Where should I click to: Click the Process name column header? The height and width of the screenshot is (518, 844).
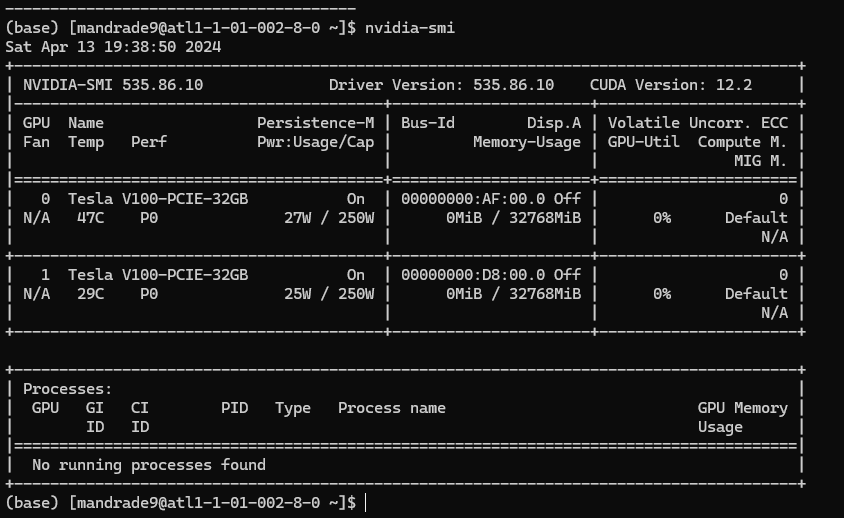pos(392,408)
